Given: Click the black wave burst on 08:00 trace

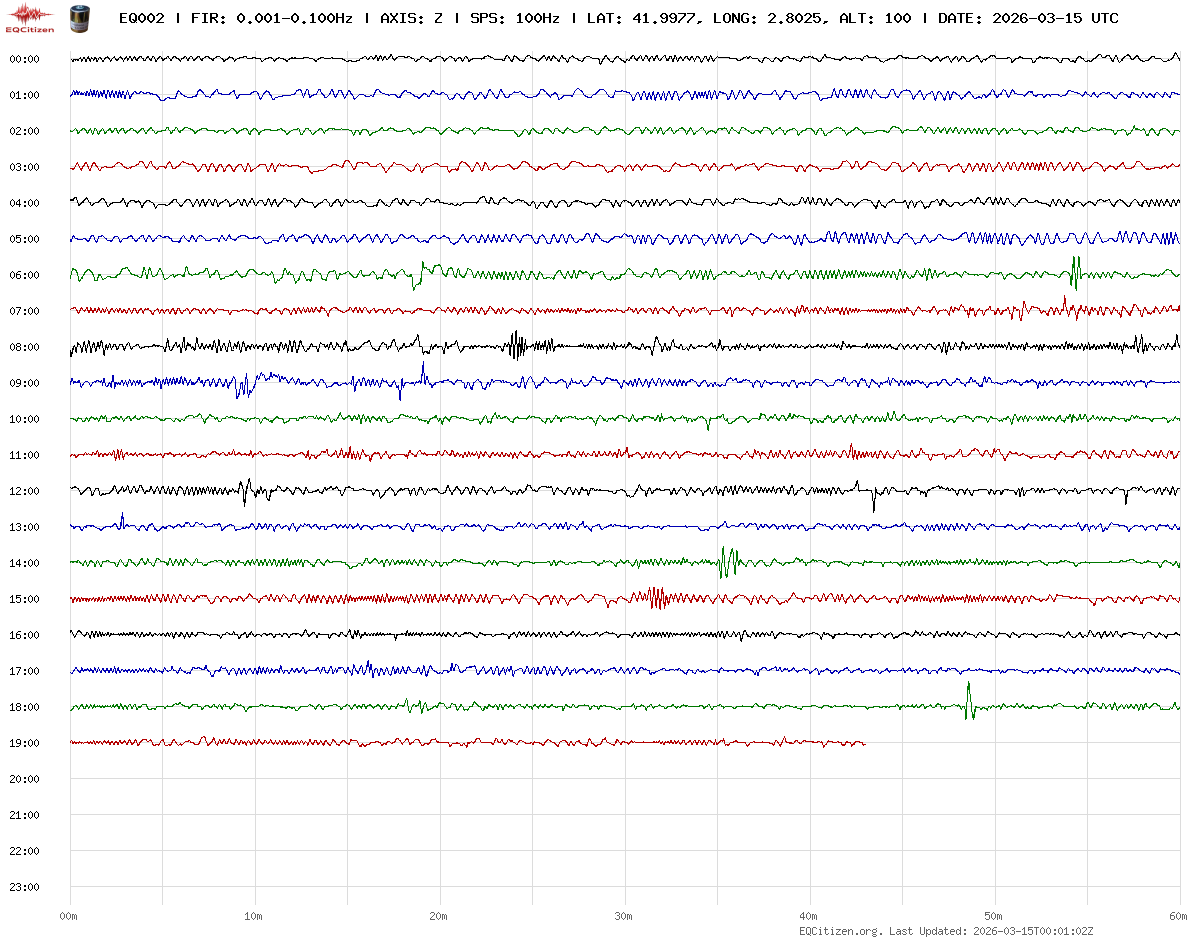Looking at the screenshot, I should [516, 346].
